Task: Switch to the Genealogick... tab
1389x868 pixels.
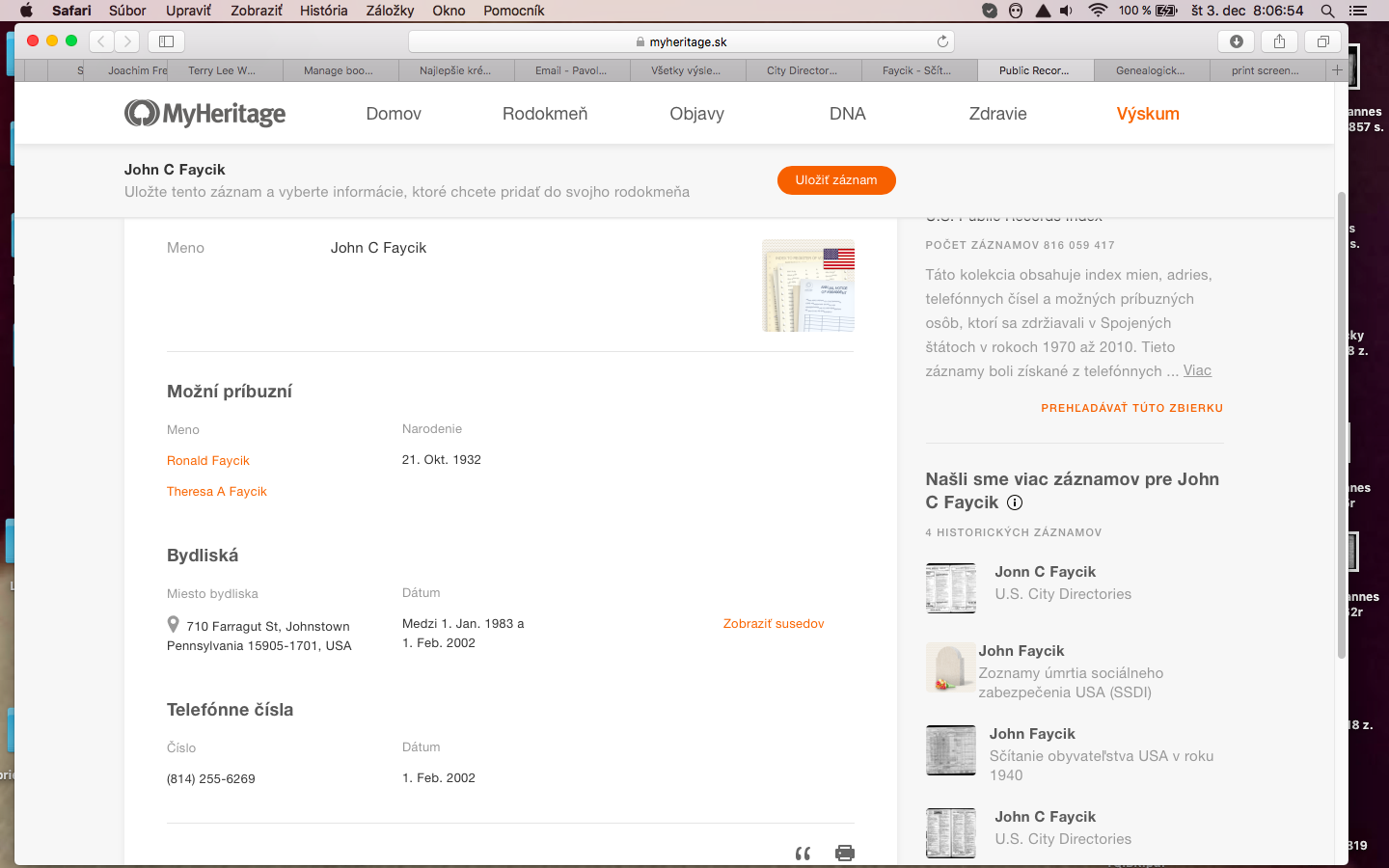Action: coord(1150,70)
